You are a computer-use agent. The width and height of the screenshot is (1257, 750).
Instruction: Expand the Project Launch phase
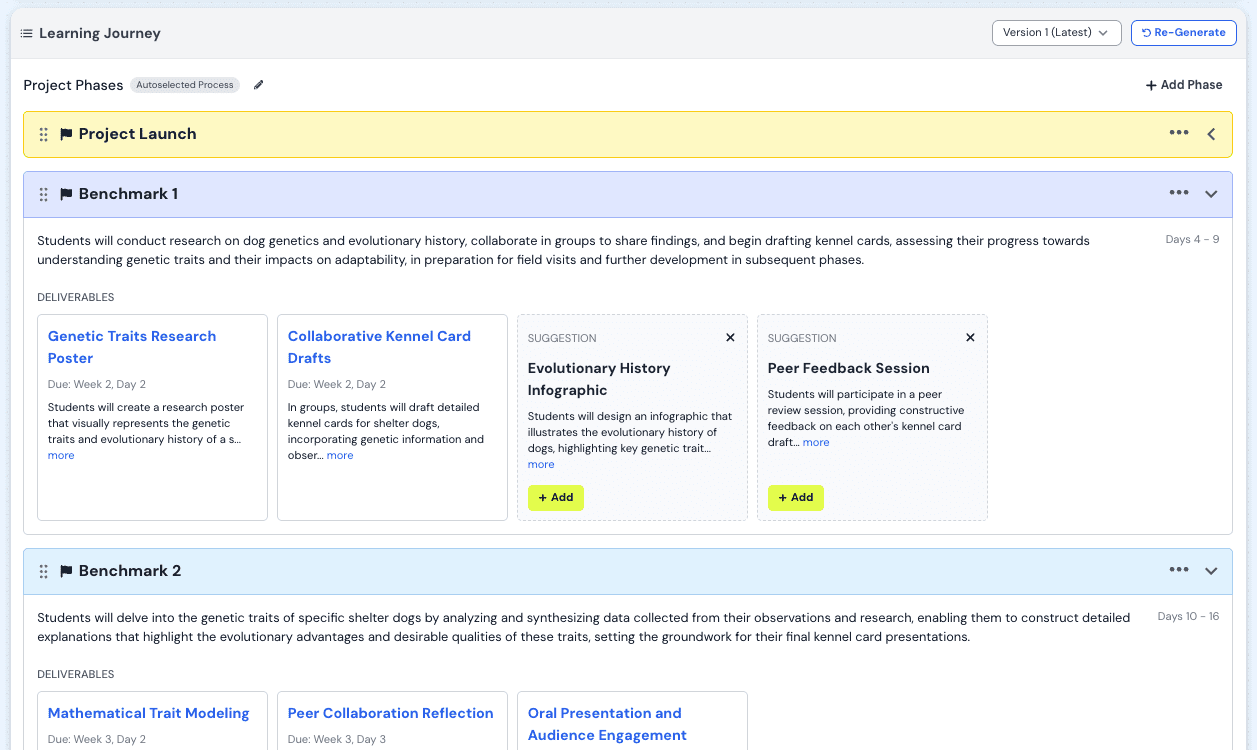click(1211, 134)
